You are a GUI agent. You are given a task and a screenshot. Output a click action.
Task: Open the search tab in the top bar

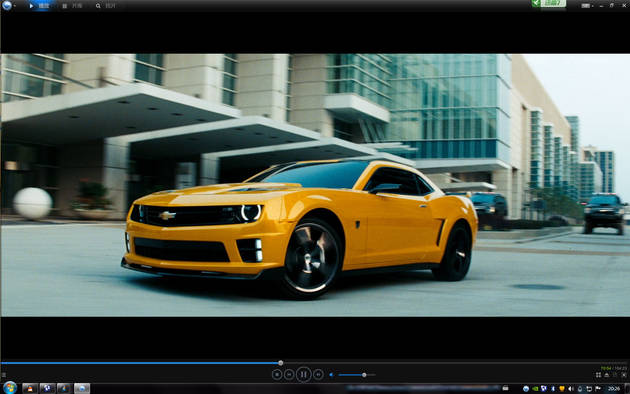click(105, 6)
